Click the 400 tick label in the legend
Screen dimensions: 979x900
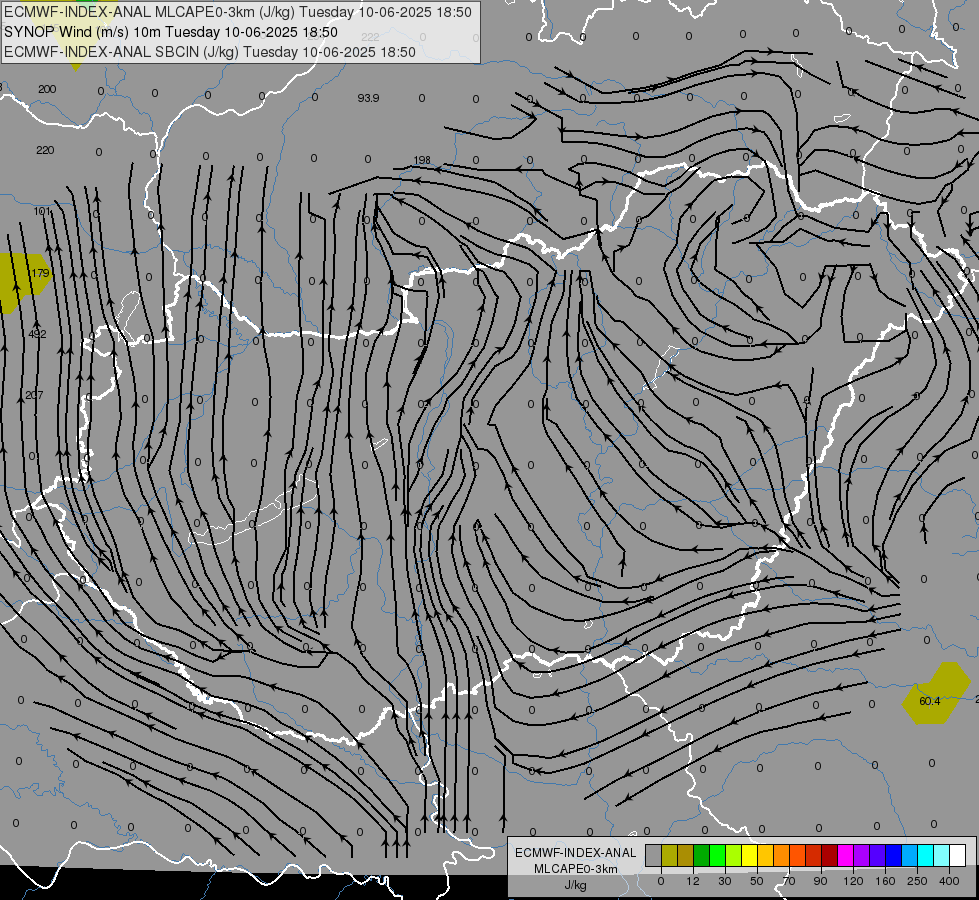click(x=949, y=881)
